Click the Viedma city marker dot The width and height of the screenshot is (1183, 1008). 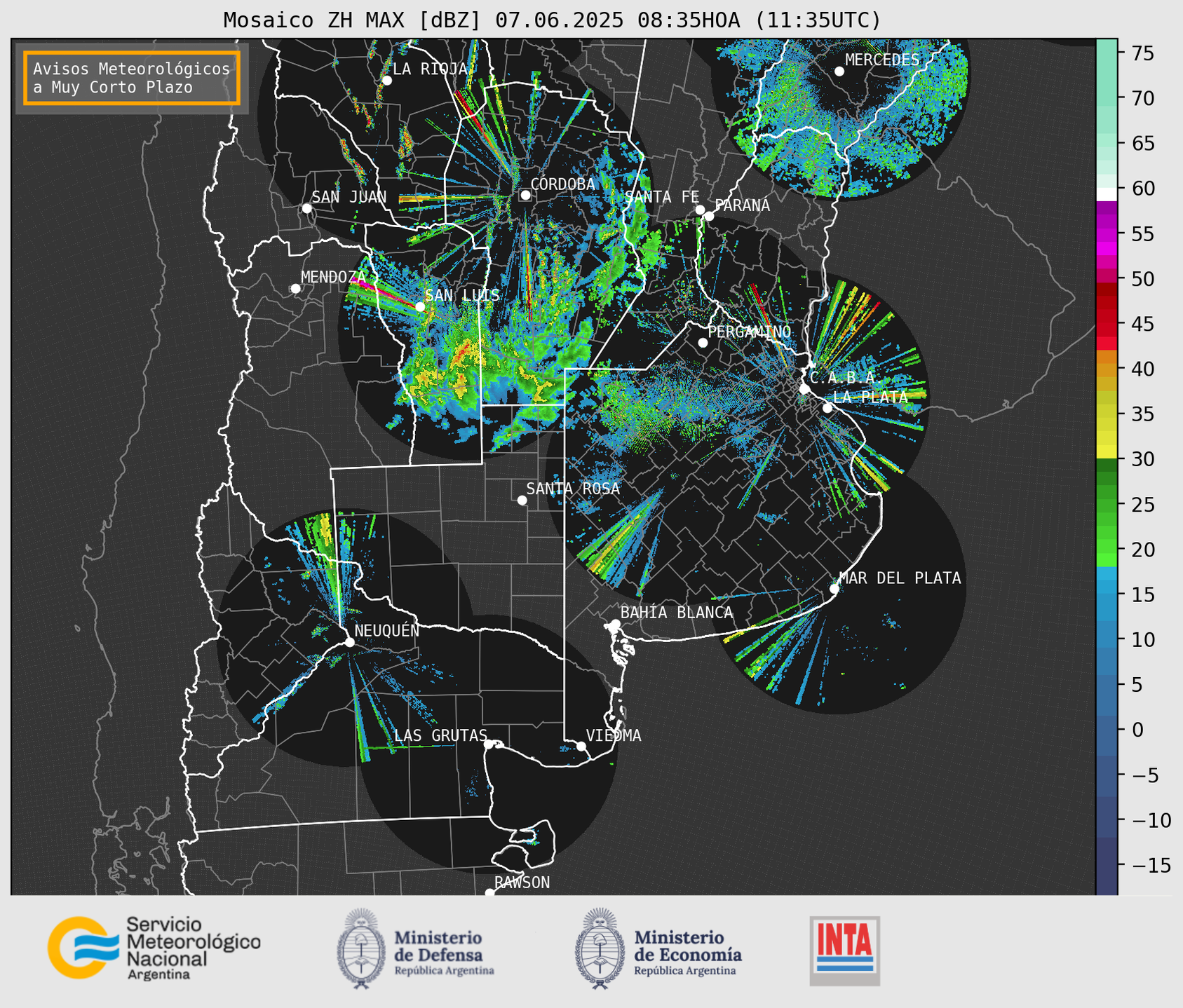(x=581, y=746)
